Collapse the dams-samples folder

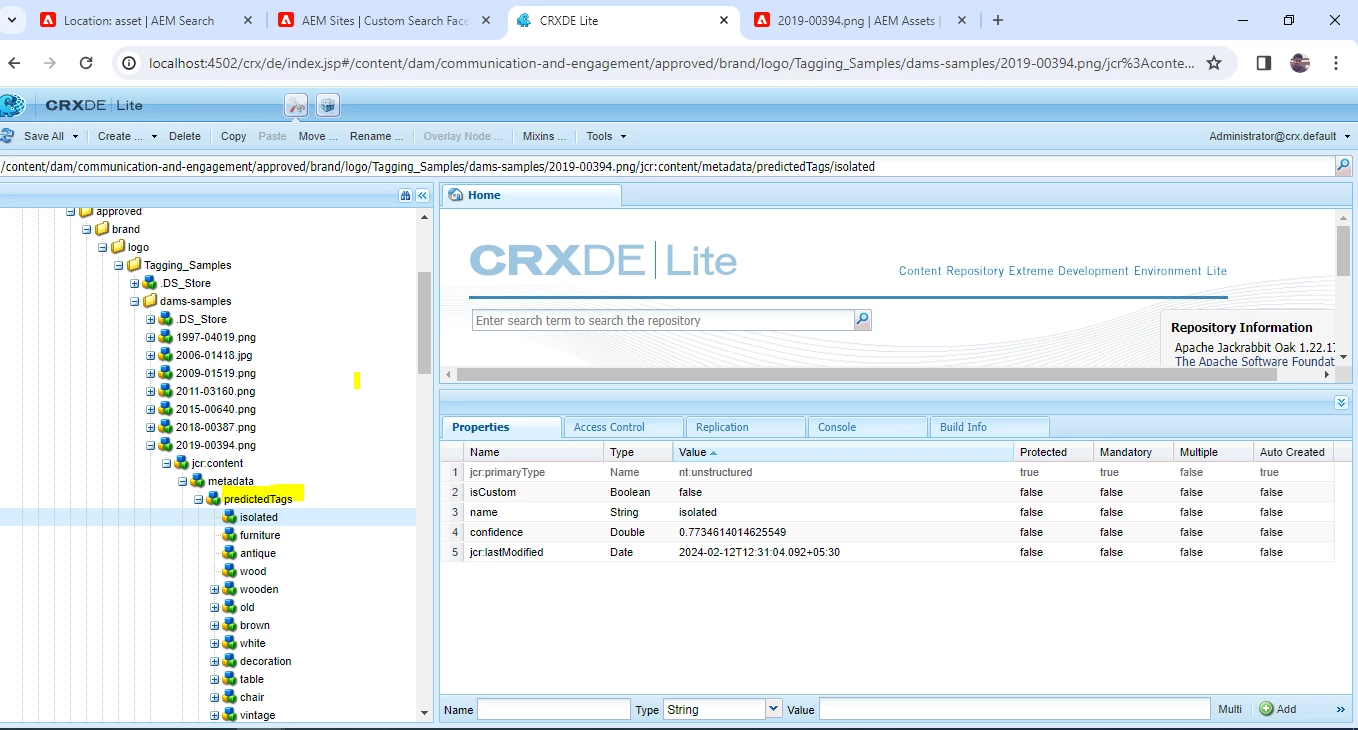pos(134,301)
